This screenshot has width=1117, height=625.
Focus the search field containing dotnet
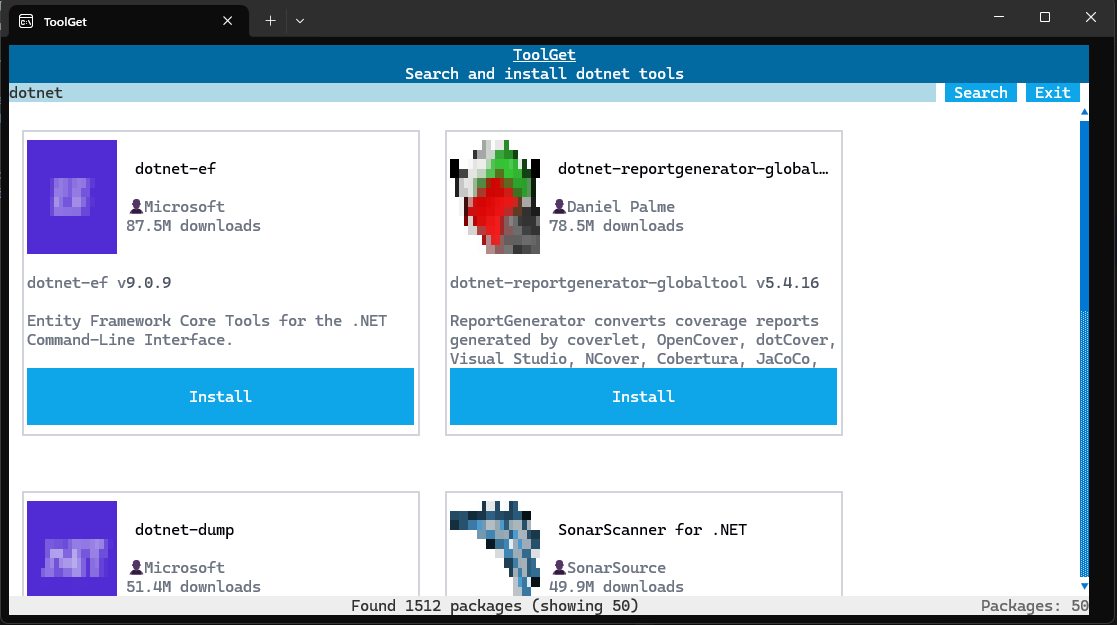(x=472, y=93)
